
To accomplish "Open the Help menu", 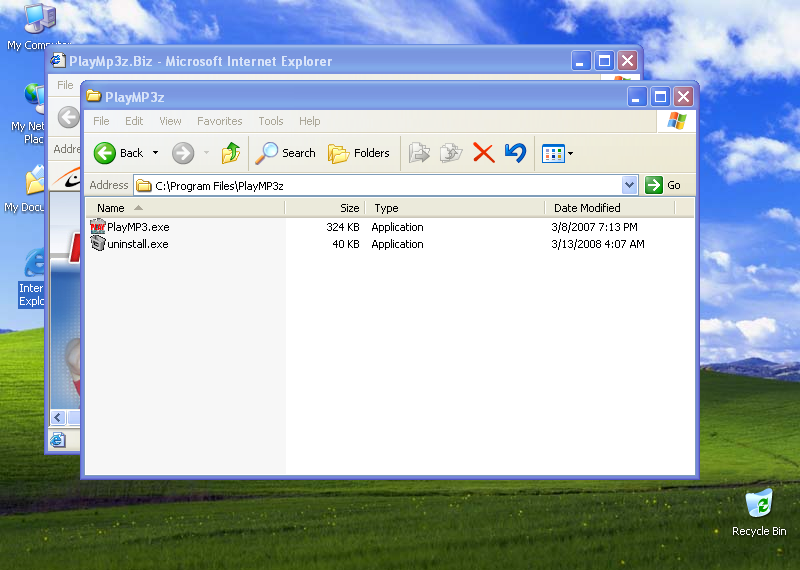I will coord(309,121).
